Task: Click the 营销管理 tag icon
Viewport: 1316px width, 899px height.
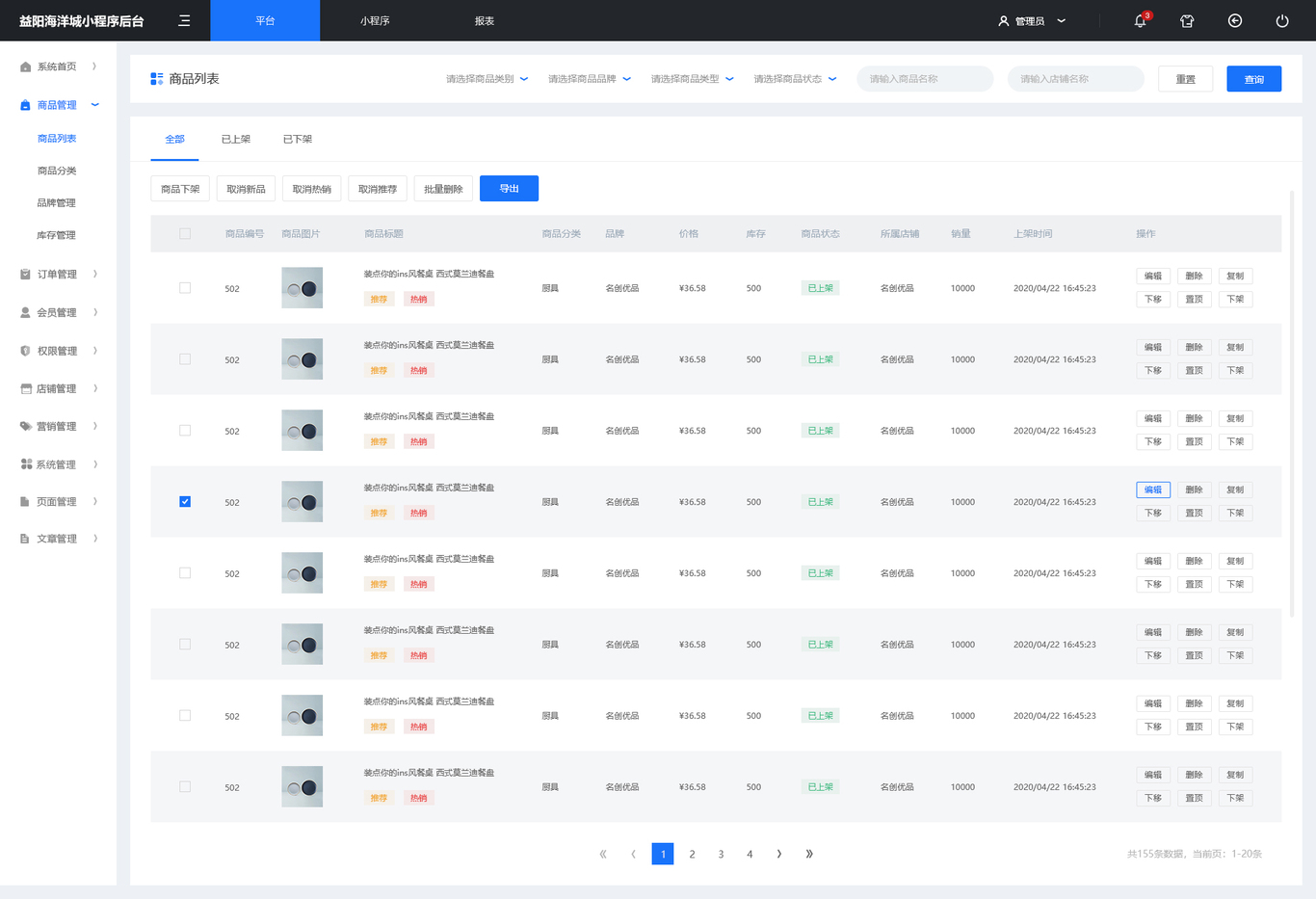Action: [26, 426]
